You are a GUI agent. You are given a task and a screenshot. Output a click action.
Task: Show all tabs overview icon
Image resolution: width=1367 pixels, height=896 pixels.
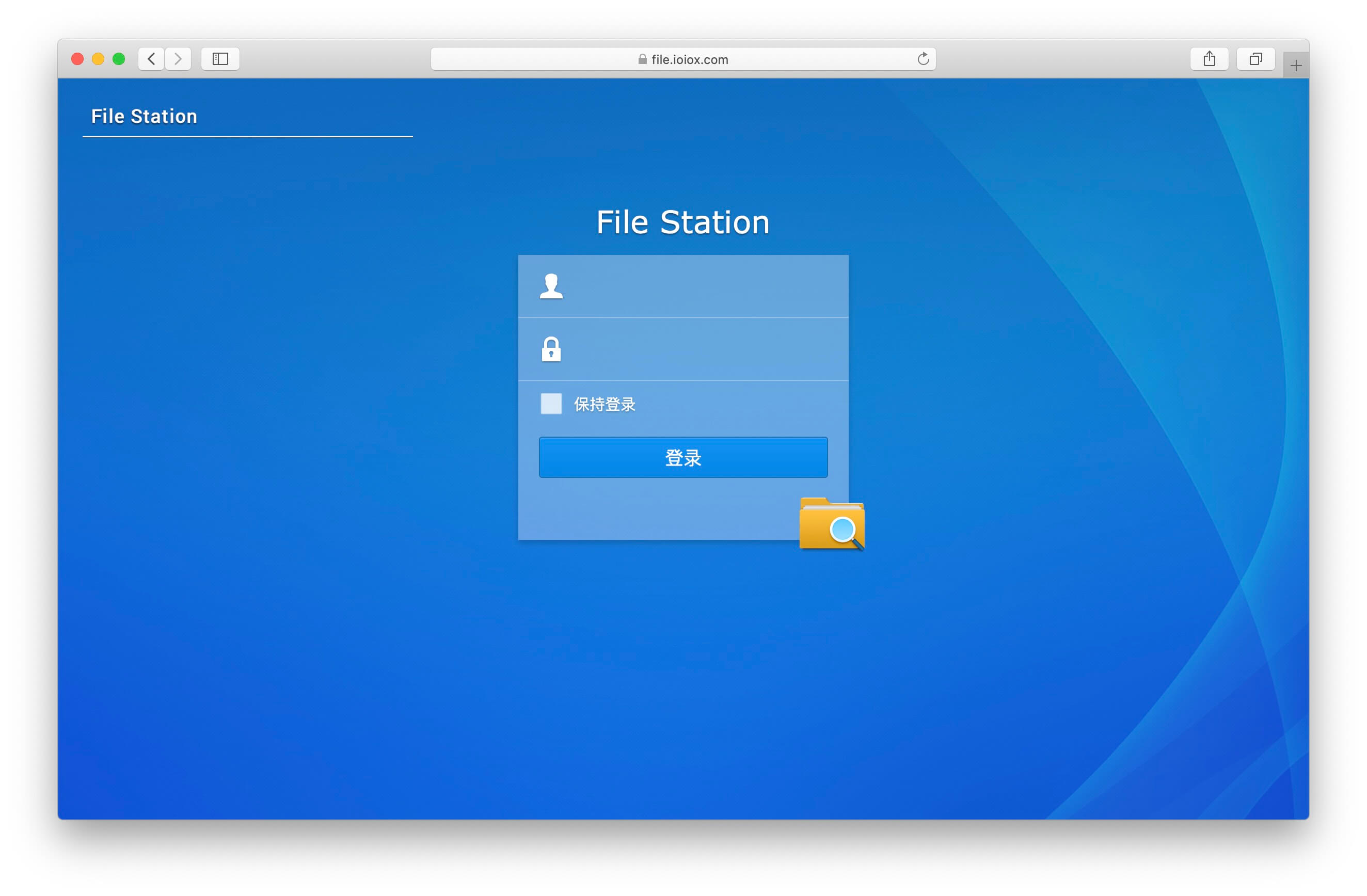1255,59
